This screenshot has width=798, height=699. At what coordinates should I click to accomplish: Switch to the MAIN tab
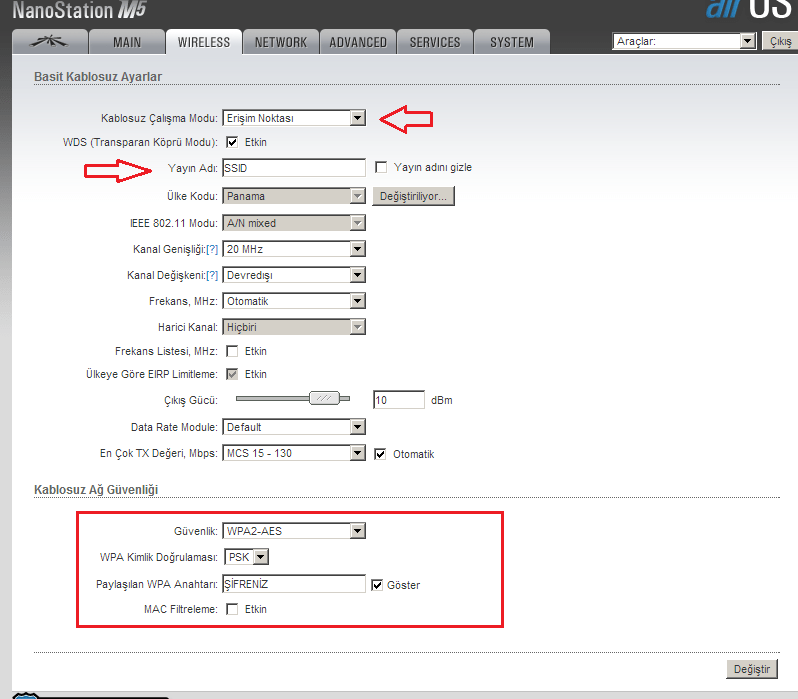pyautogui.click(x=127, y=42)
